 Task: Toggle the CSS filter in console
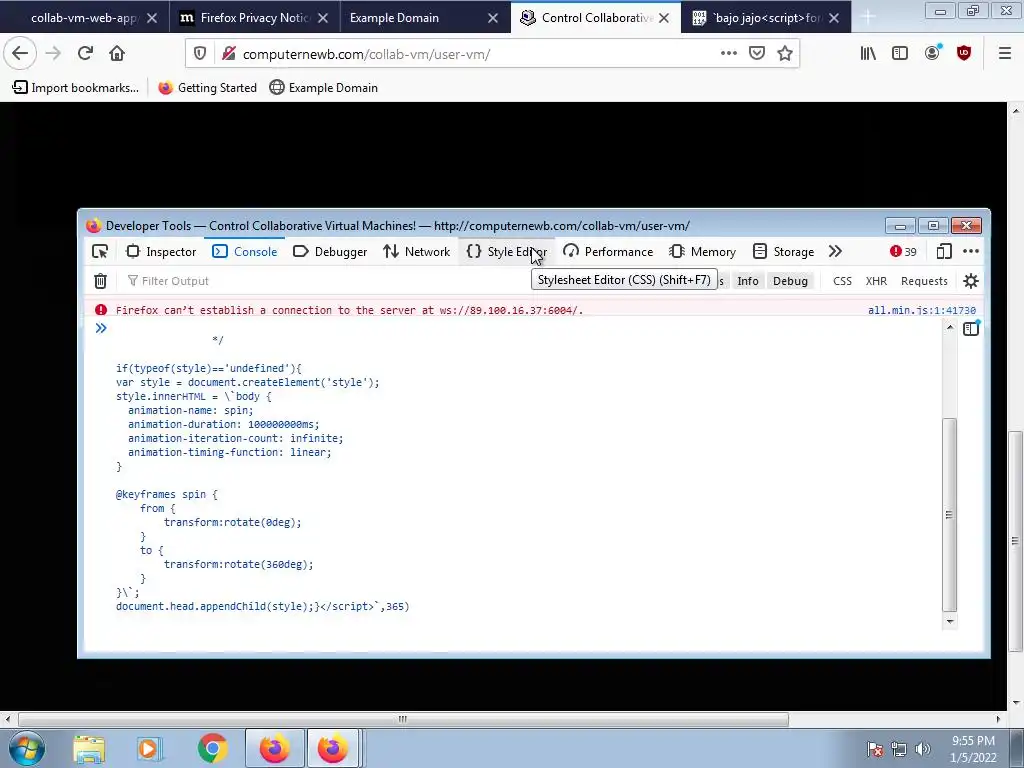[x=842, y=281]
